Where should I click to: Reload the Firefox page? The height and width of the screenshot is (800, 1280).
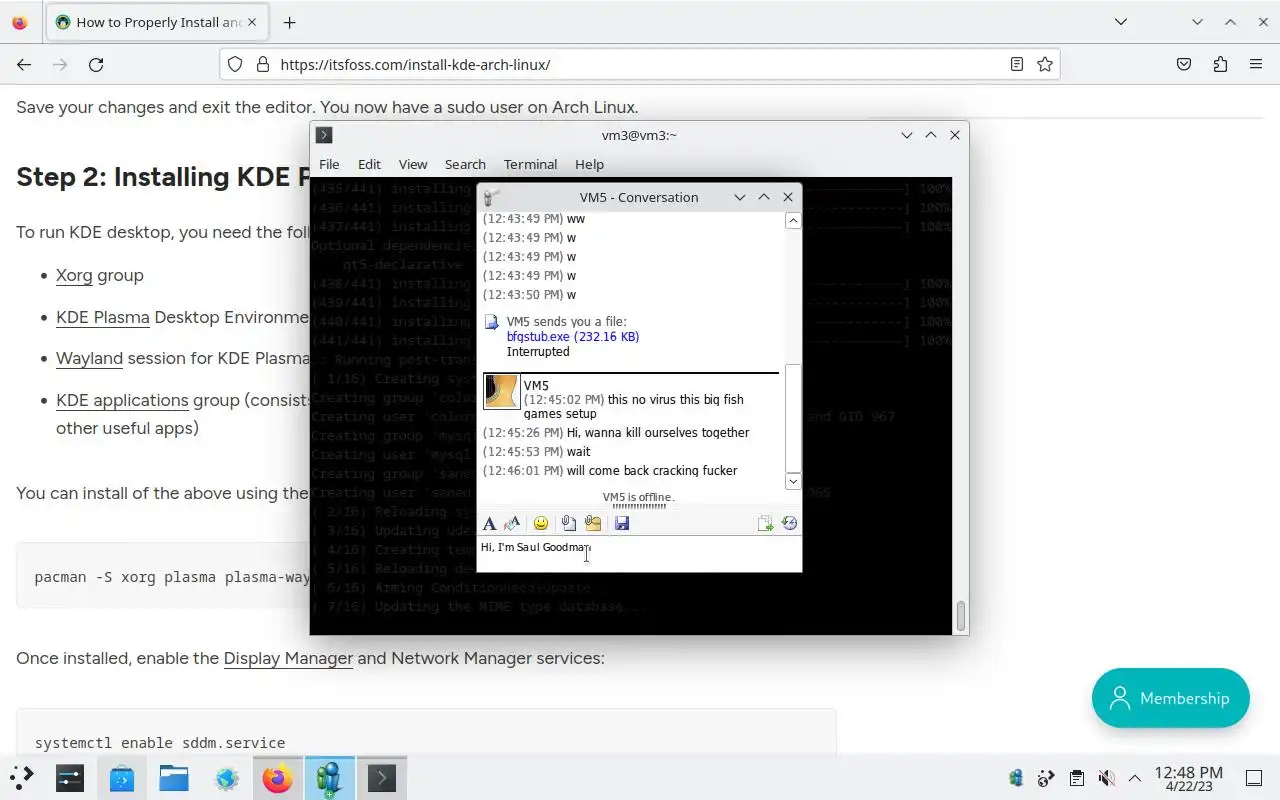[96, 64]
